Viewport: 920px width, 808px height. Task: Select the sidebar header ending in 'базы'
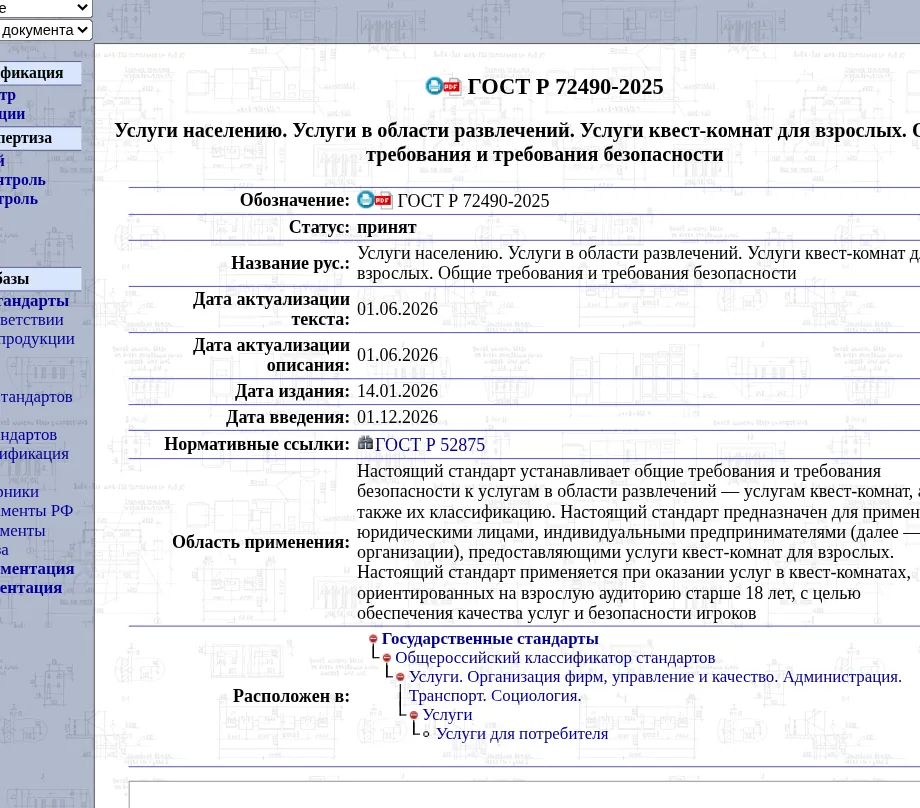(40, 279)
